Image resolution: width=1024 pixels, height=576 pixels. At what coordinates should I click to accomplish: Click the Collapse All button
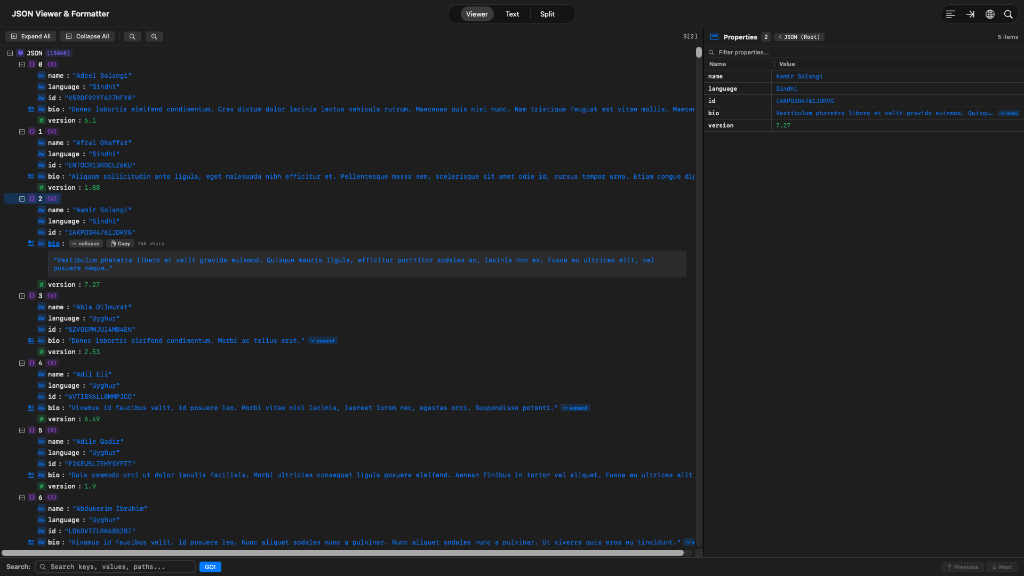(88, 37)
